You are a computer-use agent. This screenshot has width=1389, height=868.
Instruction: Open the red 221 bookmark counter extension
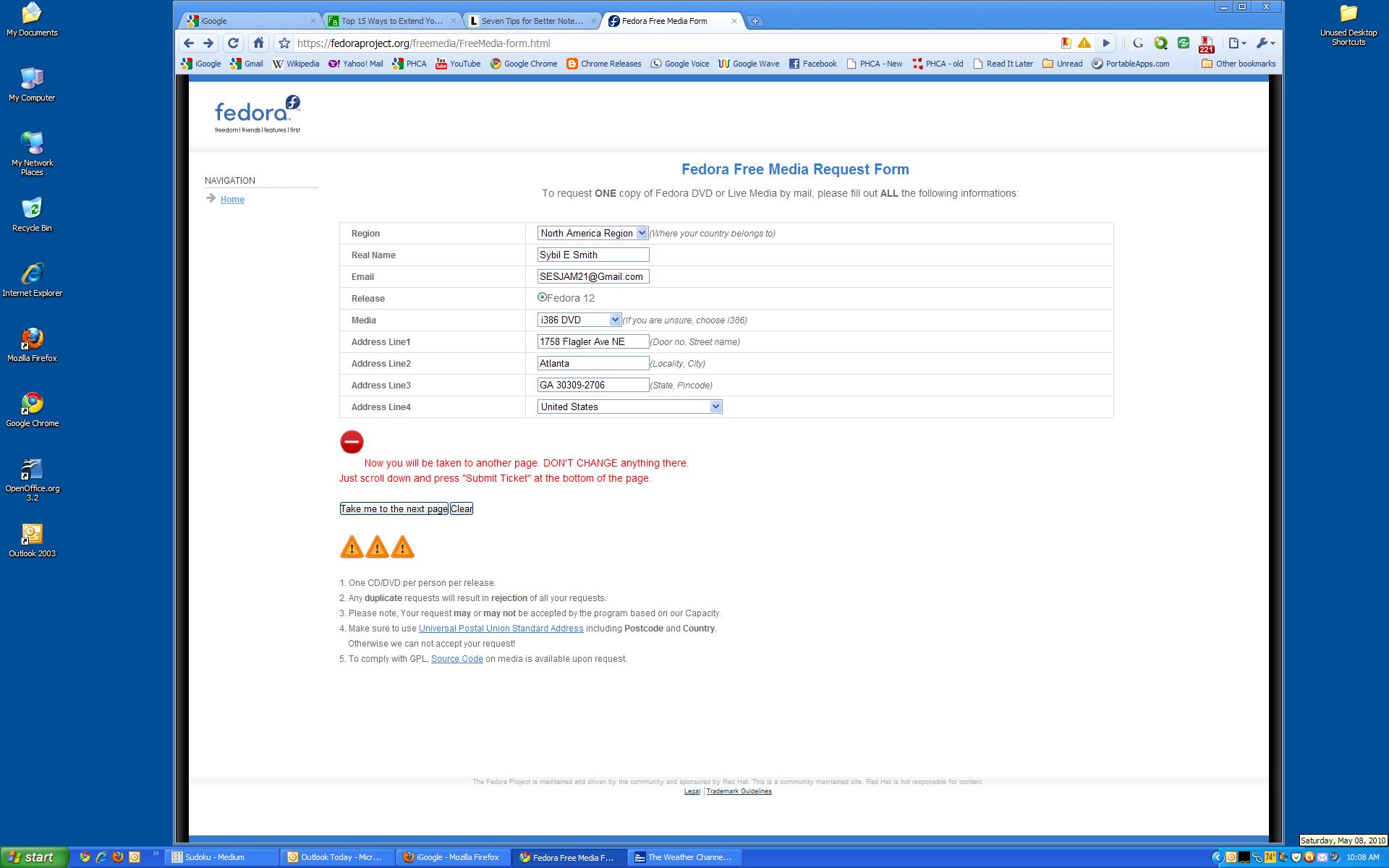pos(1206,44)
